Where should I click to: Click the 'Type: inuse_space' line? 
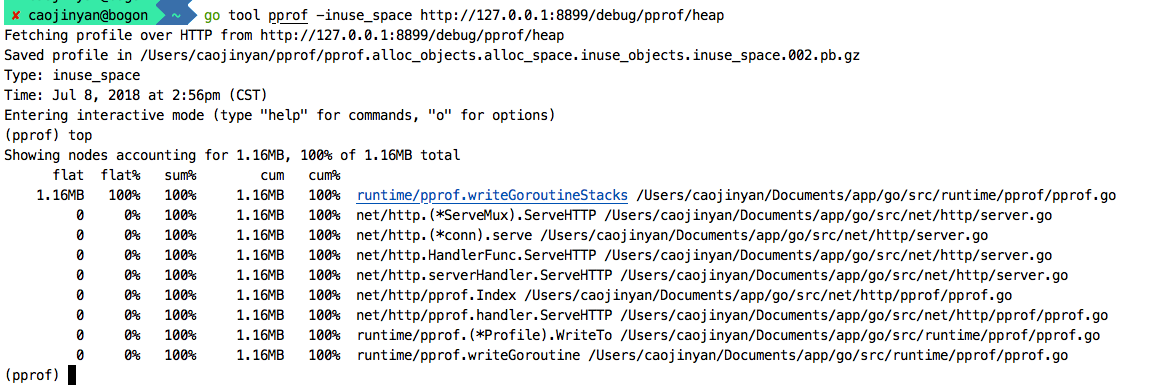pos(72,75)
